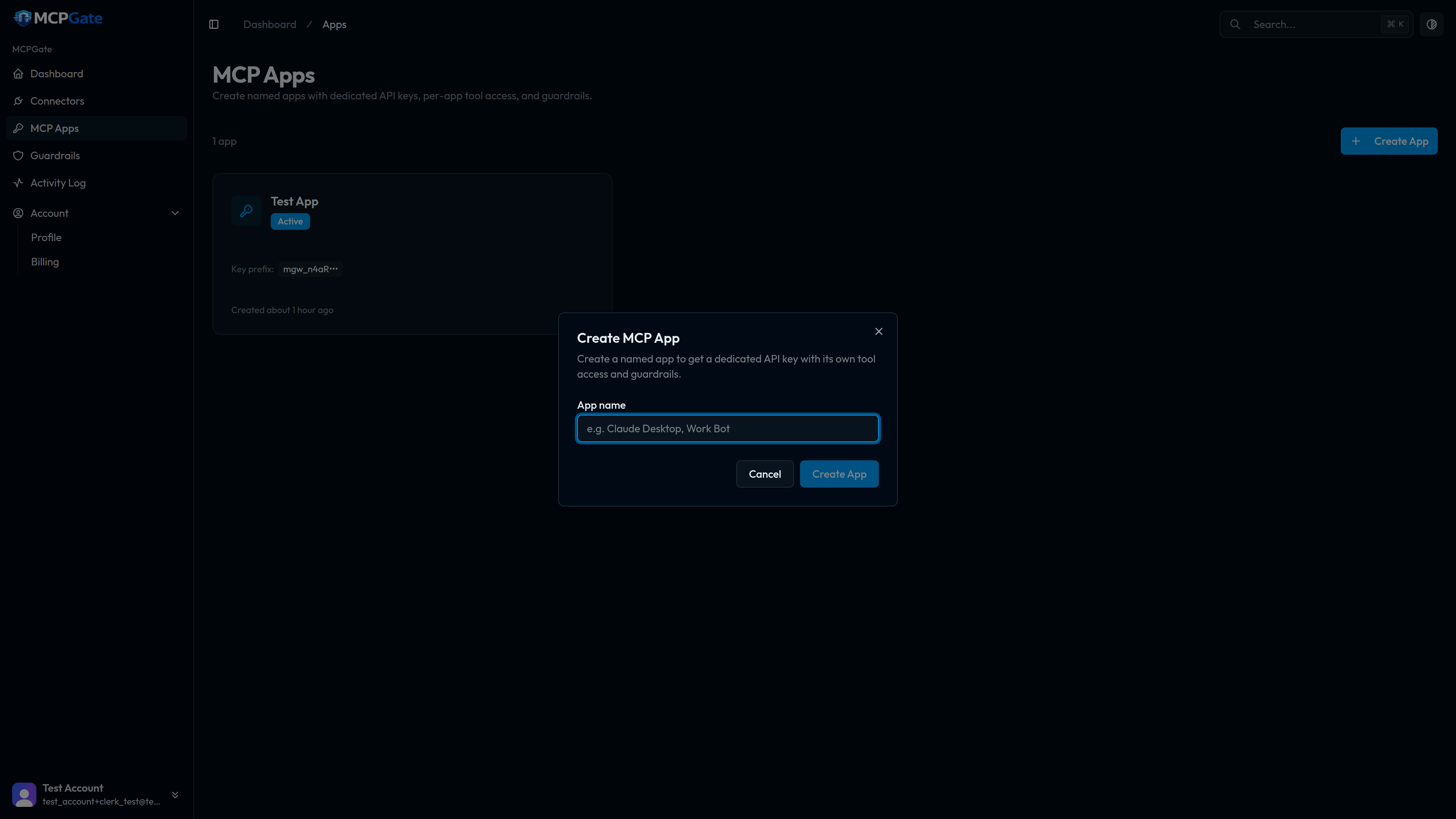This screenshot has height=819, width=1456.
Task: Click the Active status badge on Test App
Action: pyautogui.click(x=290, y=221)
